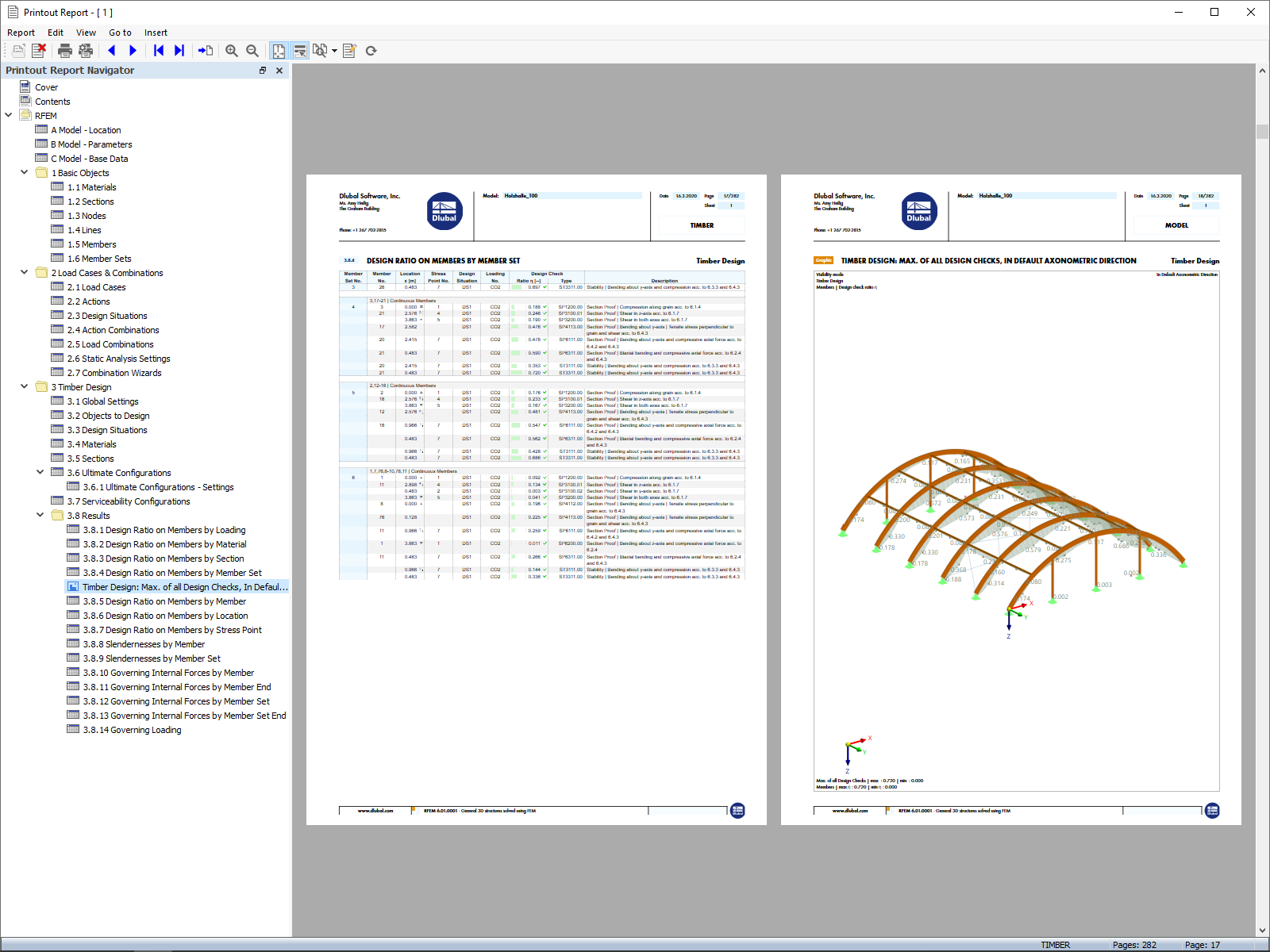
Task: Open the Report menu
Action: tap(21, 33)
